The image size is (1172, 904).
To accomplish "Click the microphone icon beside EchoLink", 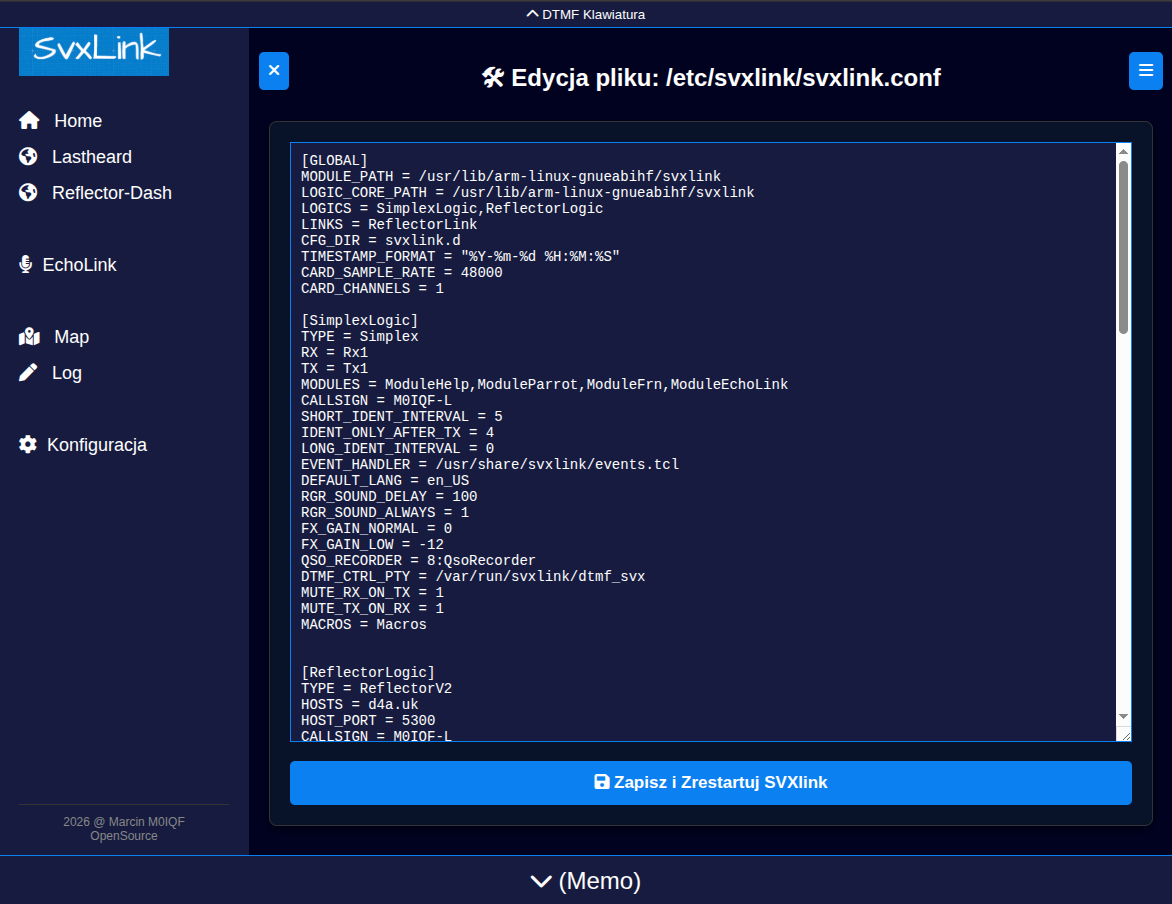I will click(x=26, y=265).
